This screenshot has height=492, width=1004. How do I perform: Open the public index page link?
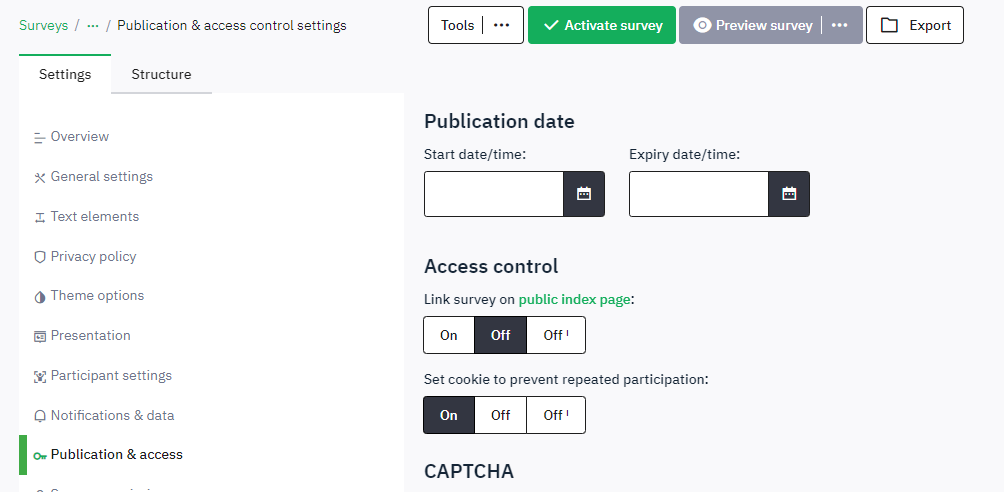point(574,299)
